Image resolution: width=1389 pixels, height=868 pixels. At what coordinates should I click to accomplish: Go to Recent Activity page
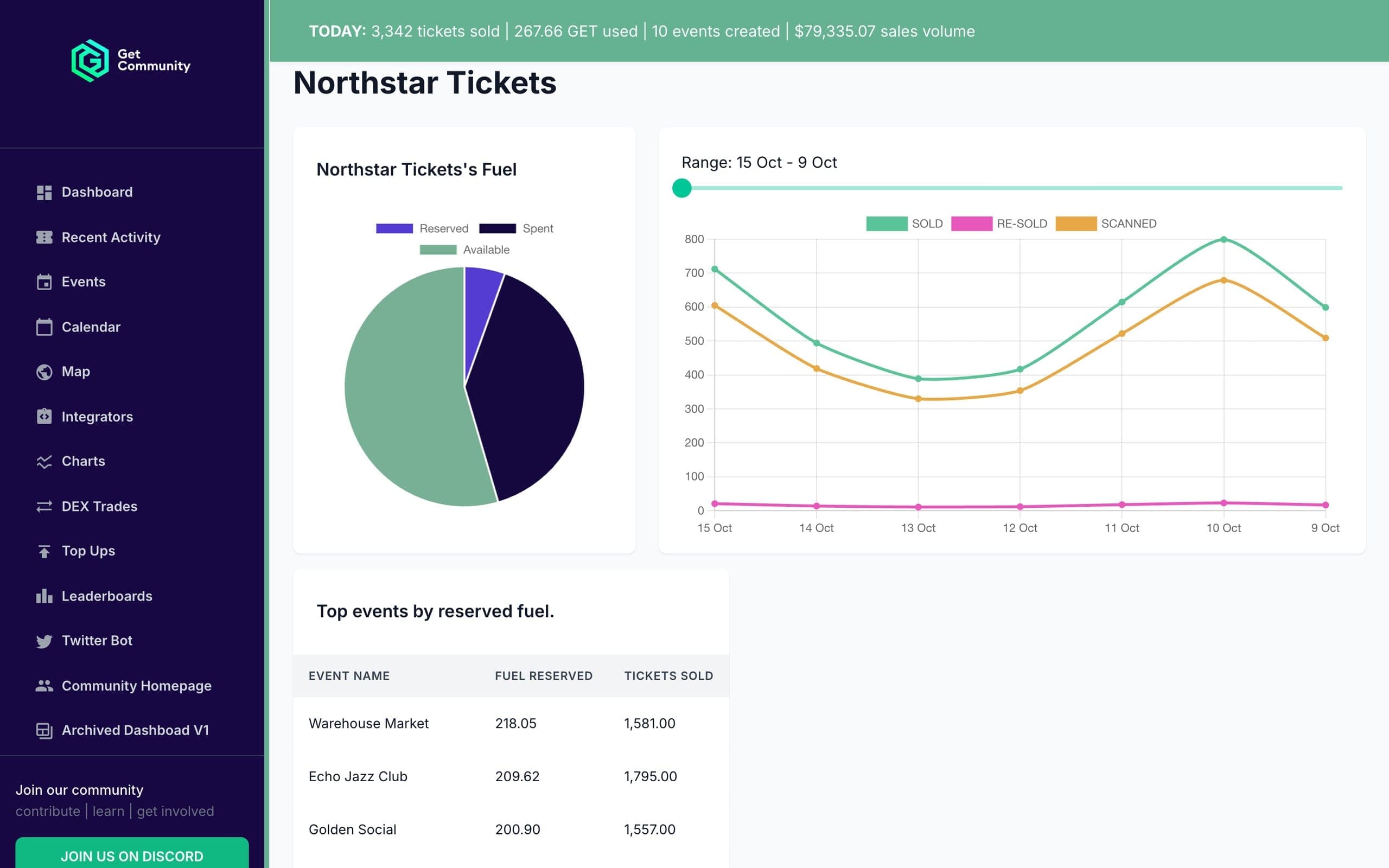(111, 237)
